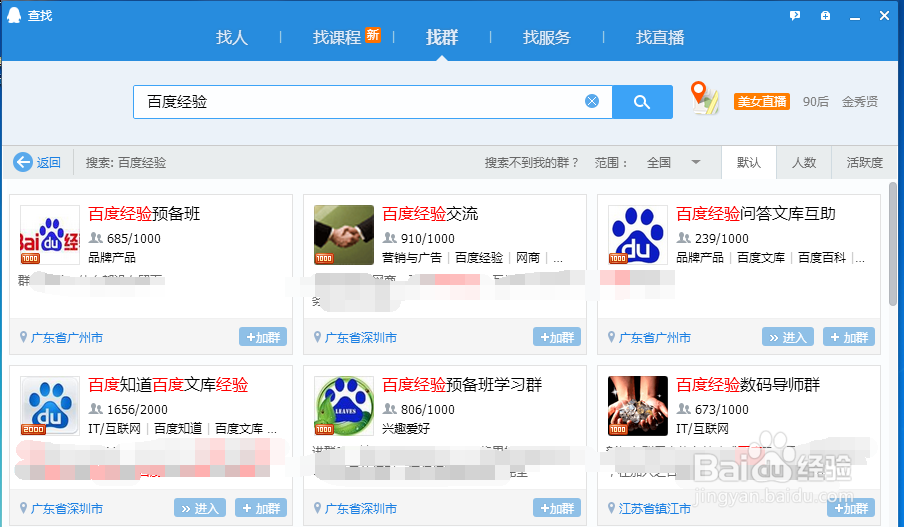Switch to the 找直播 tab
The width and height of the screenshot is (904, 527).
coord(660,37)
